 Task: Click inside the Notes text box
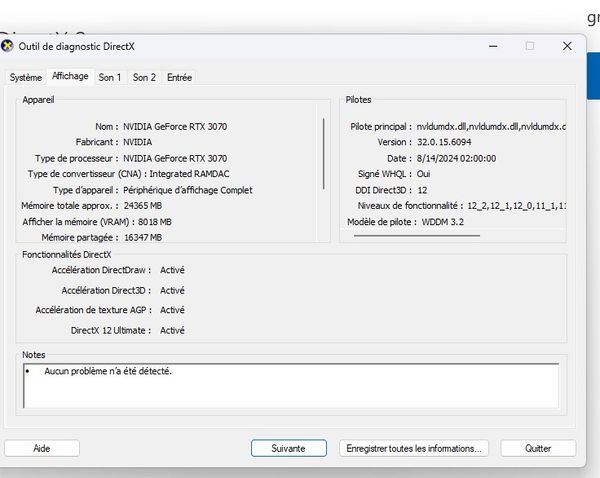pyautogui.click(x=291, y=385)
